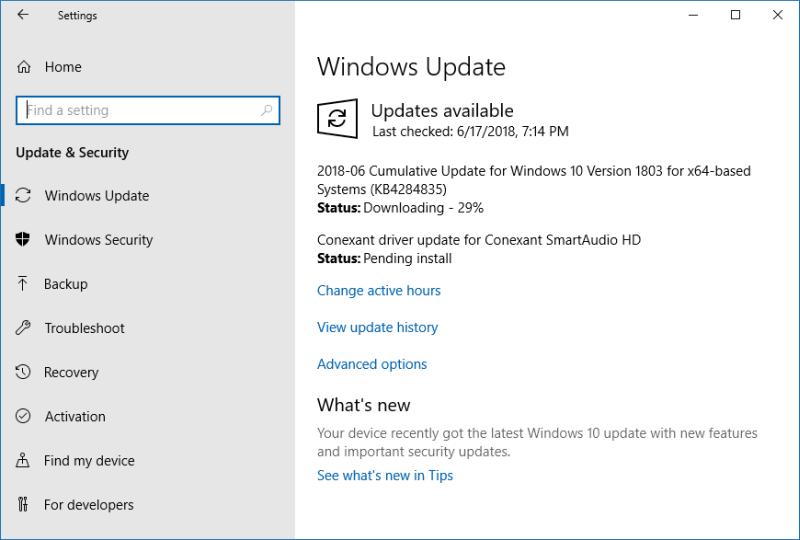
Task: Click the Conexant driver update entry
Action: [x=479, y=240]
